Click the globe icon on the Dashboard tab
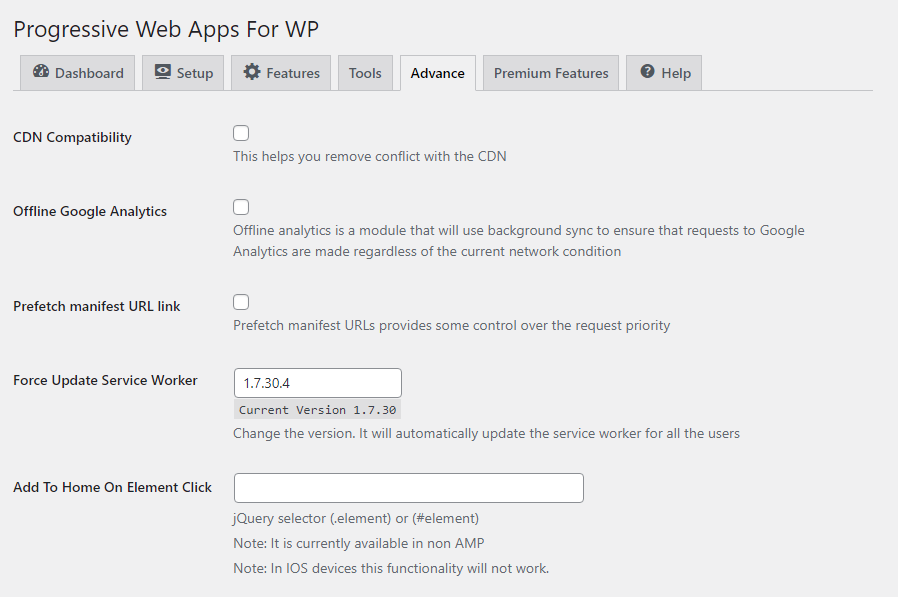Image resolution: width=898 pixels, height=597 pixels. coord(42,72)
